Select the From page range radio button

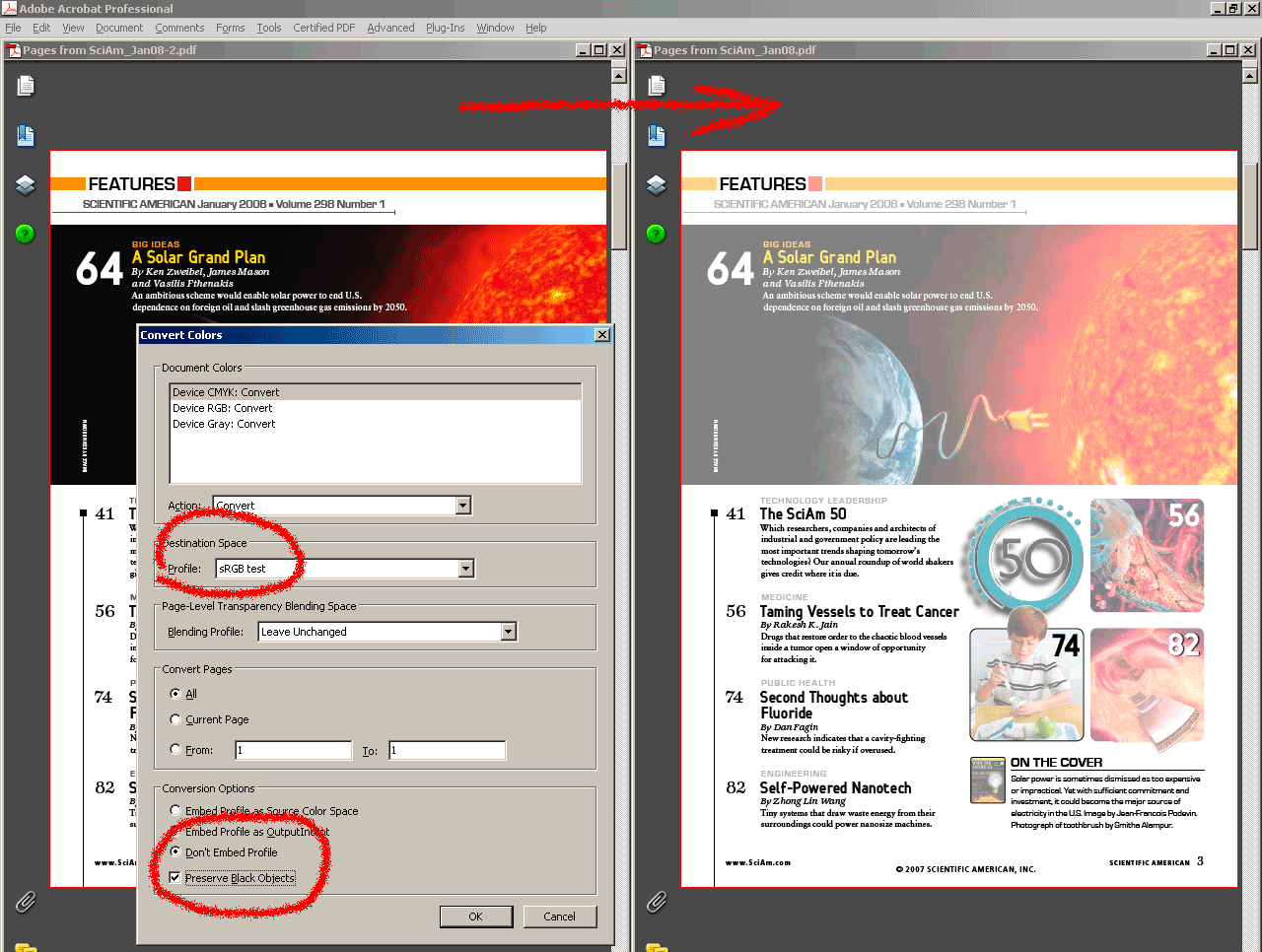click(175, 749)
